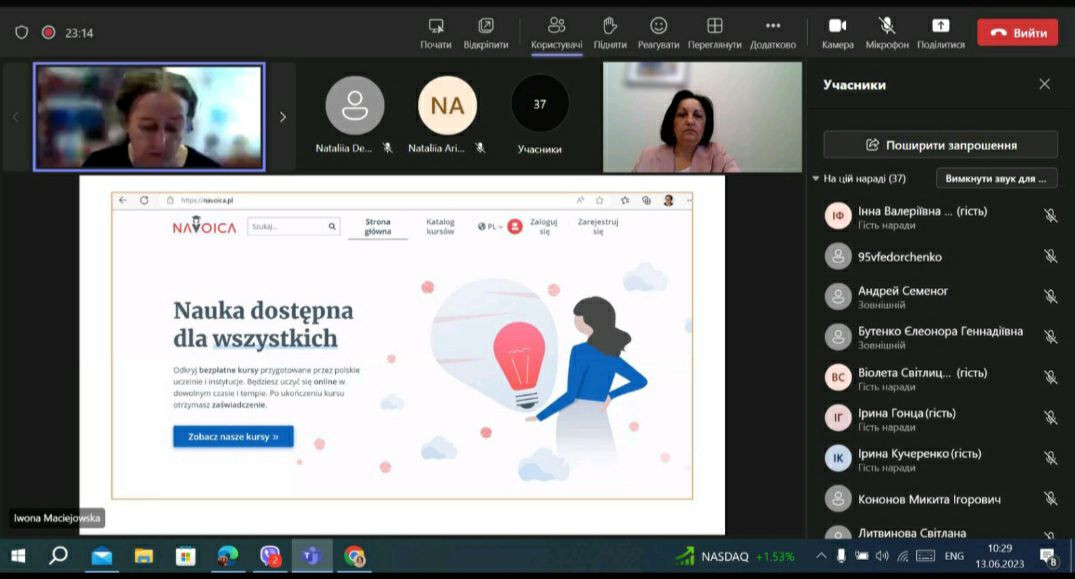Image resolution: width=1075 pixels, height=579 pixels.
Task: Open the Реагувати reactions icon
Action: [x=658, y=27]
